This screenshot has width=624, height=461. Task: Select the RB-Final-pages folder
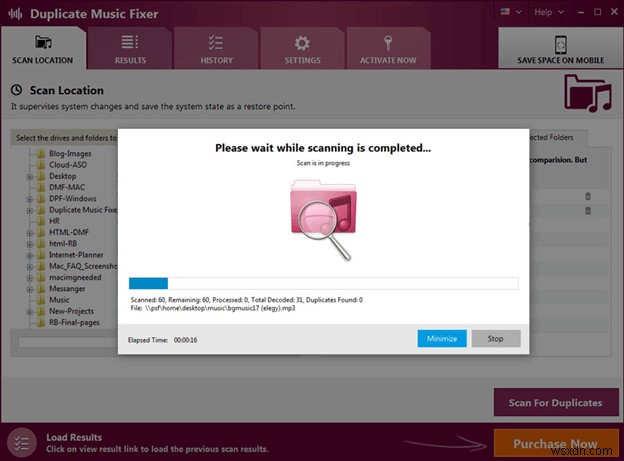(x=74, y=322)
